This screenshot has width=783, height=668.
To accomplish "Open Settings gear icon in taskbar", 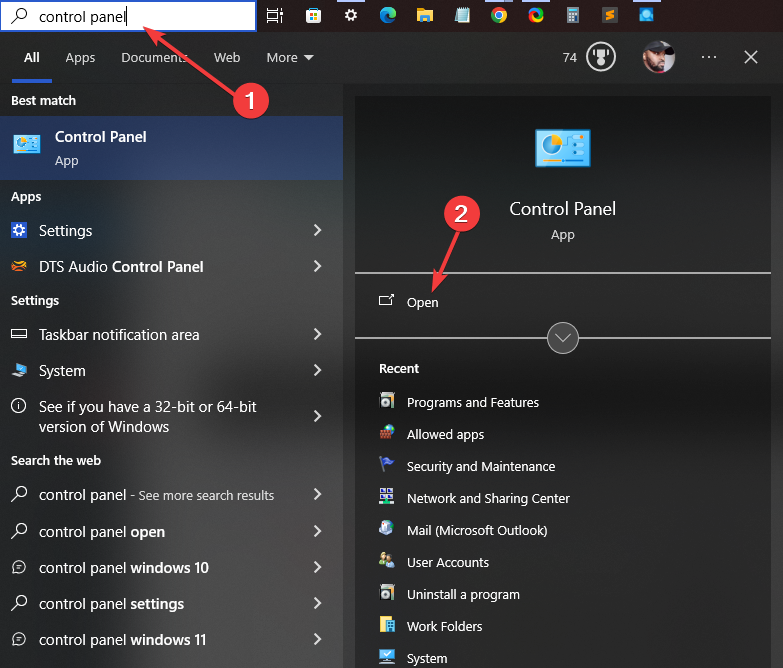I will click(351, 15).
